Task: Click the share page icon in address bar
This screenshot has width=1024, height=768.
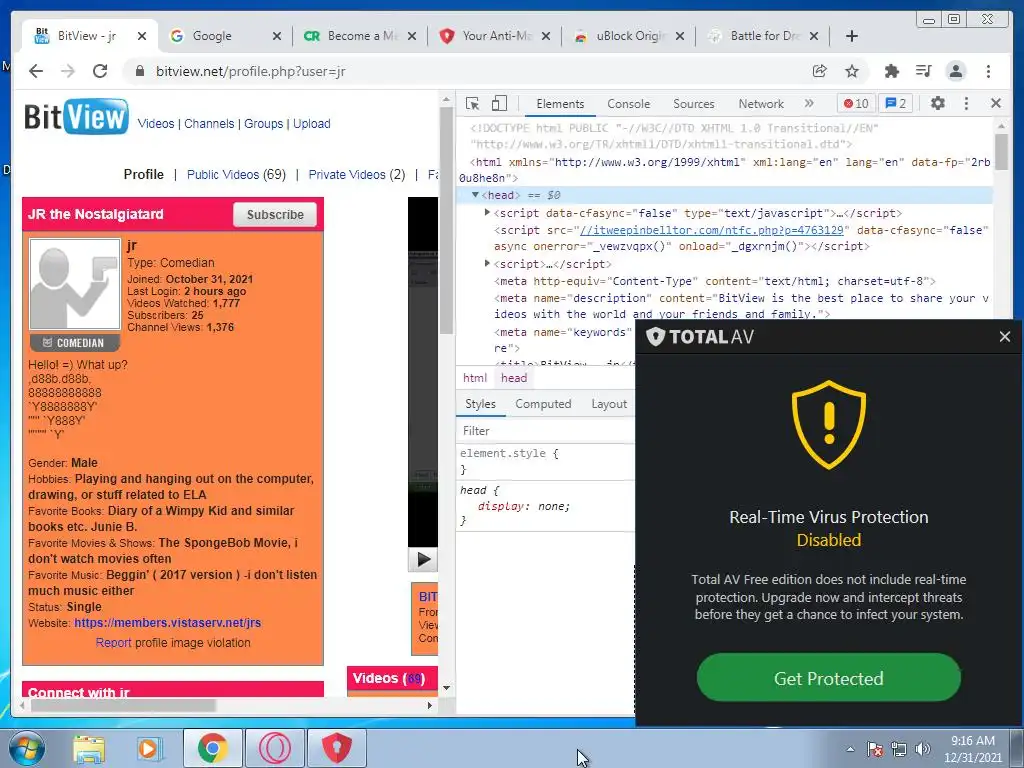Action: click(x=820, y=71)
